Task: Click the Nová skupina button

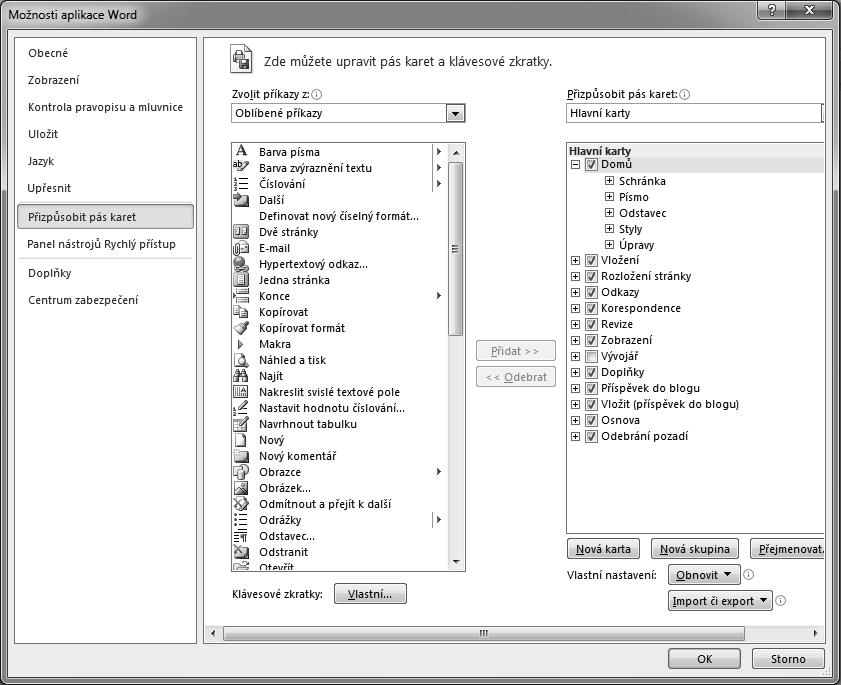Action: 695,549
